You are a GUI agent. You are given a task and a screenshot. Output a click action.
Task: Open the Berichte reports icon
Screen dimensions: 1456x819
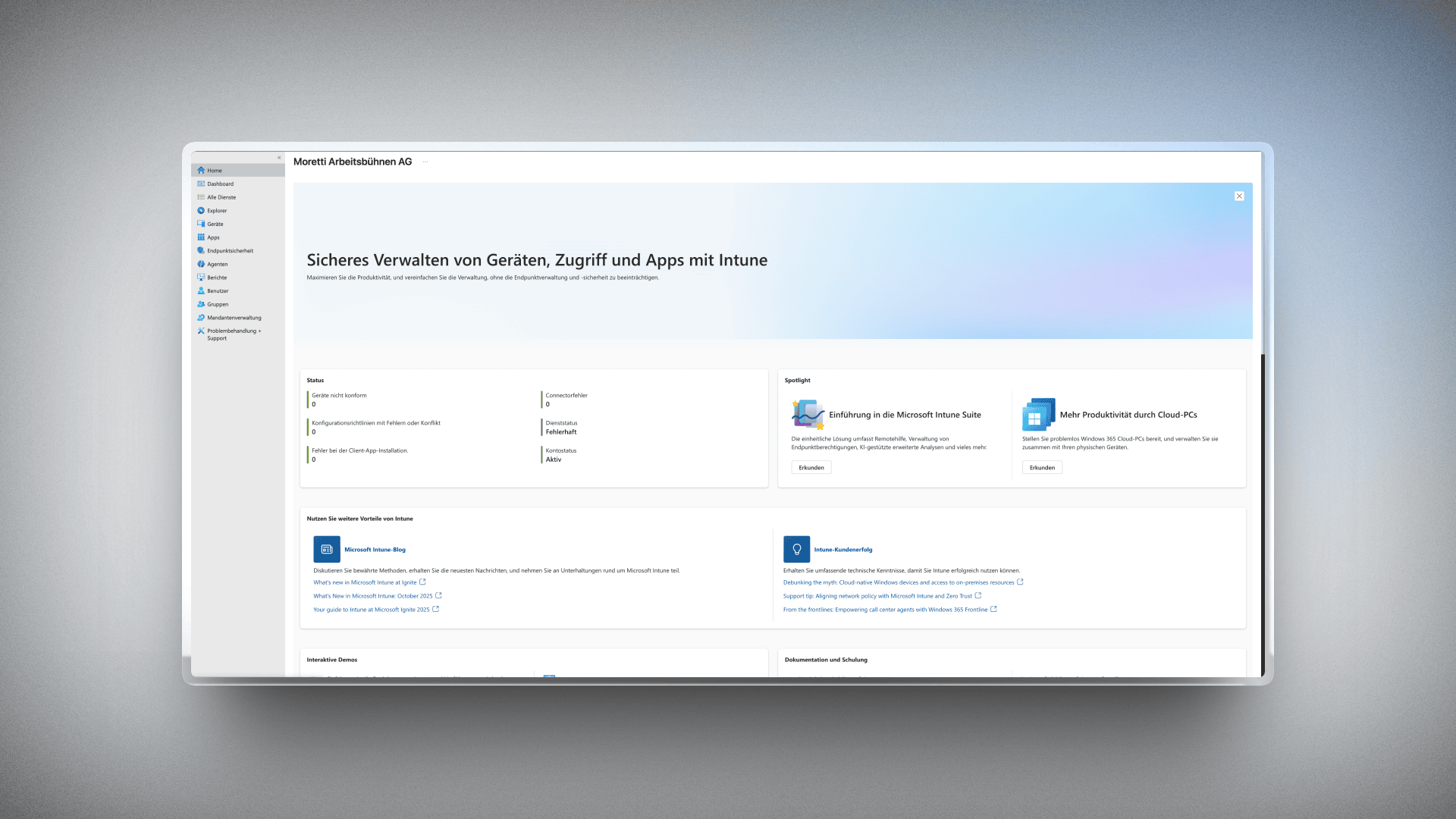point(201,278)
